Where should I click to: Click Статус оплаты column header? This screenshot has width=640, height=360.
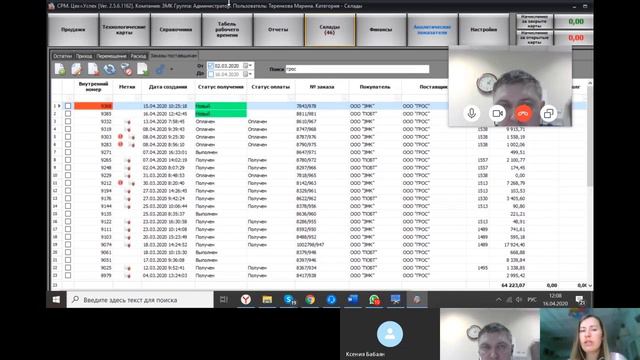point(271,87)
